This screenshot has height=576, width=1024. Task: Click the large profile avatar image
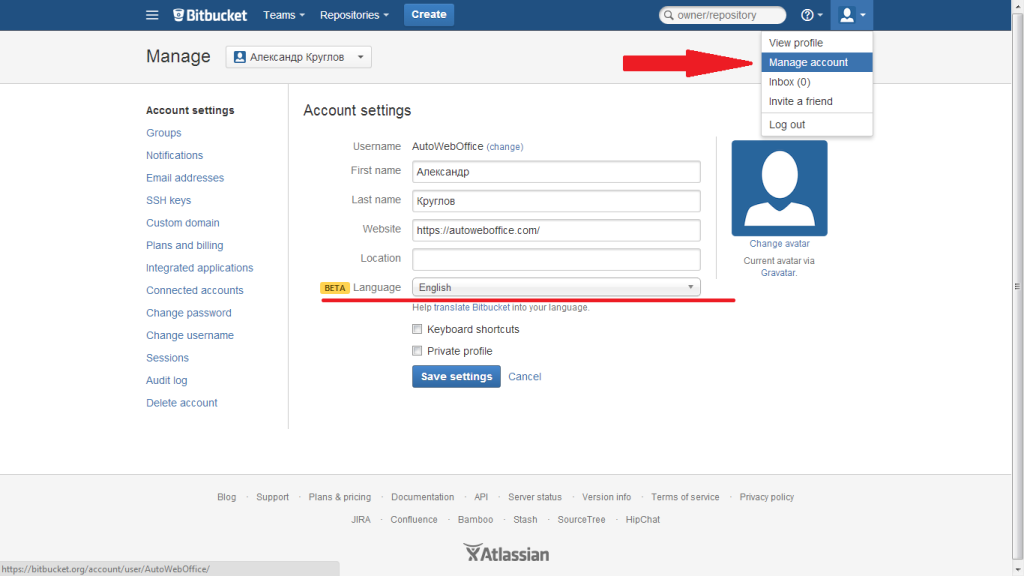779,188
